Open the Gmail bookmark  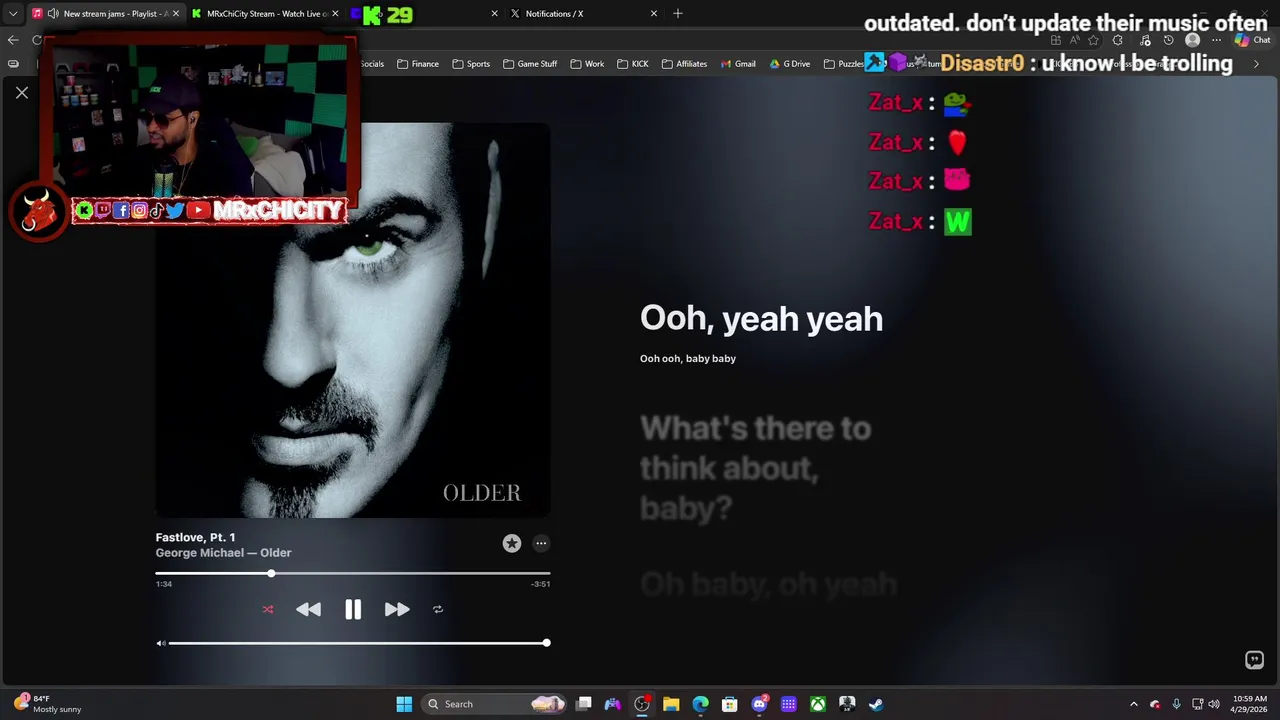click(x=737, y=64)
